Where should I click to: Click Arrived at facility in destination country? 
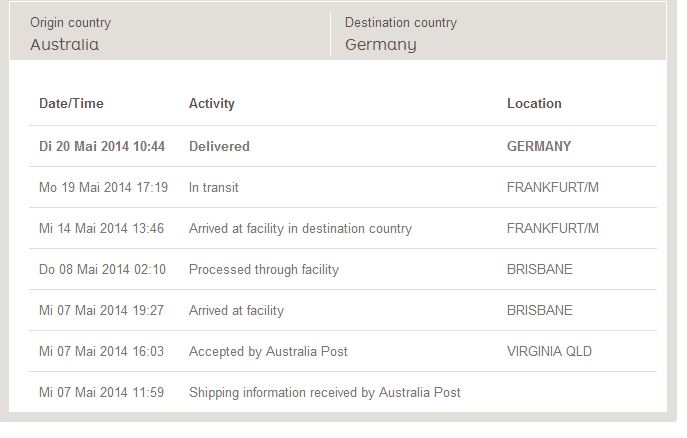300,228
